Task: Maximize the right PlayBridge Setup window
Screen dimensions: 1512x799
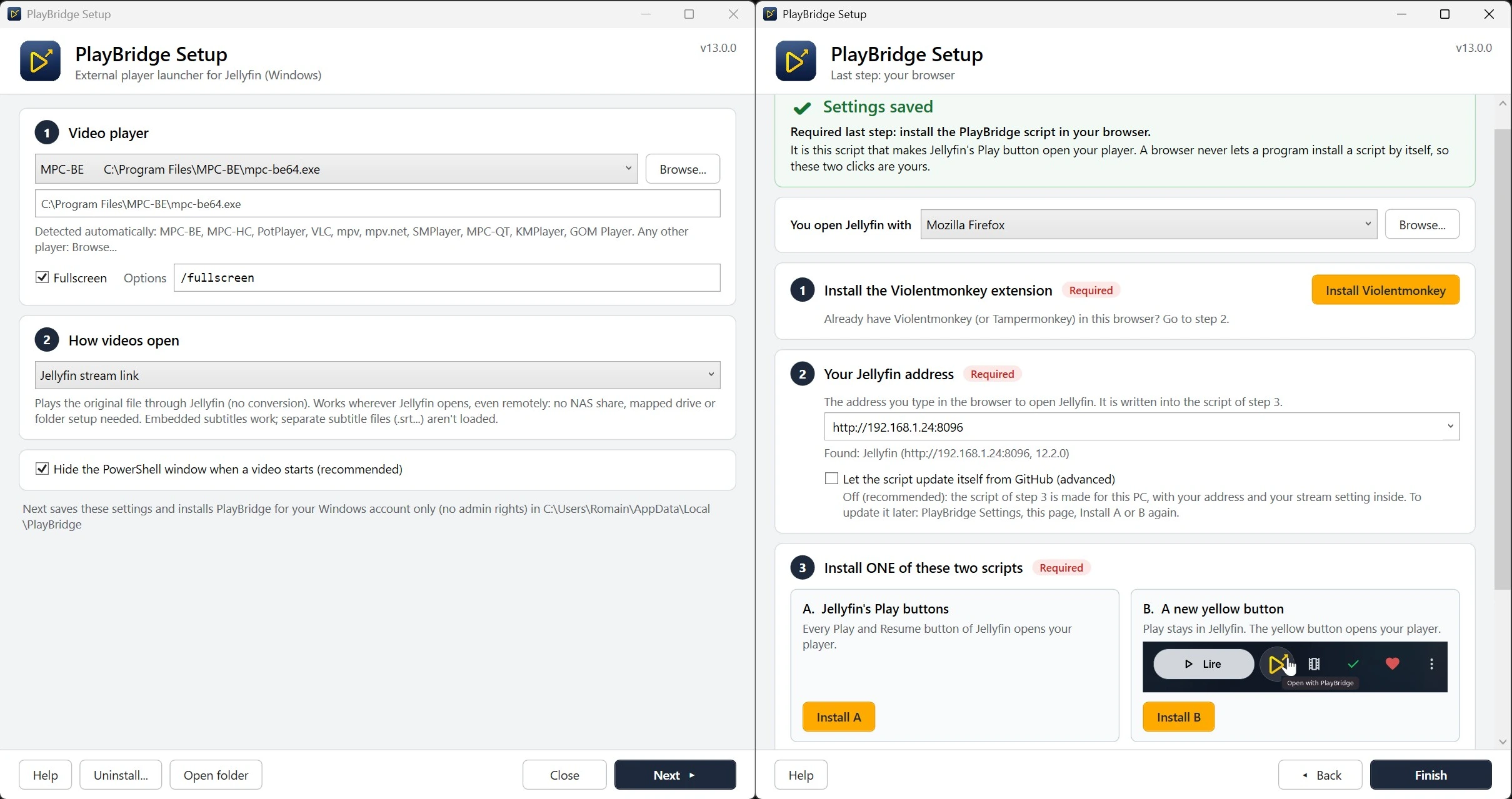Action: (x=1444, y=14)
